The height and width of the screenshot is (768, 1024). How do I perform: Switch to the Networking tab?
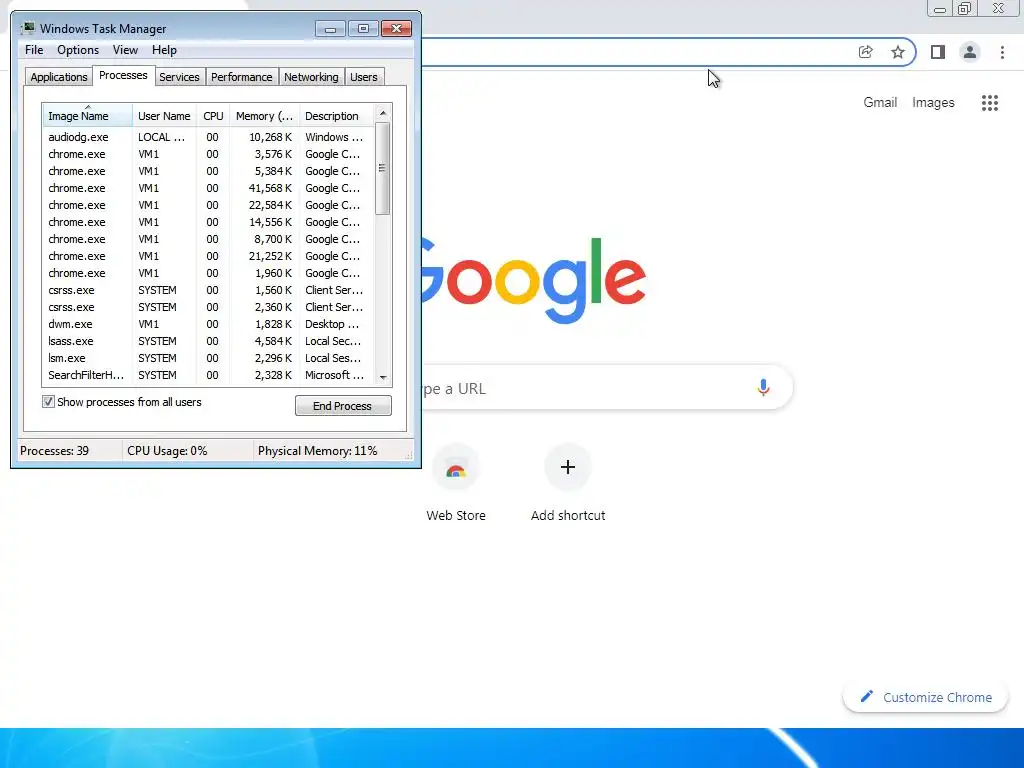tap(312, 76)
